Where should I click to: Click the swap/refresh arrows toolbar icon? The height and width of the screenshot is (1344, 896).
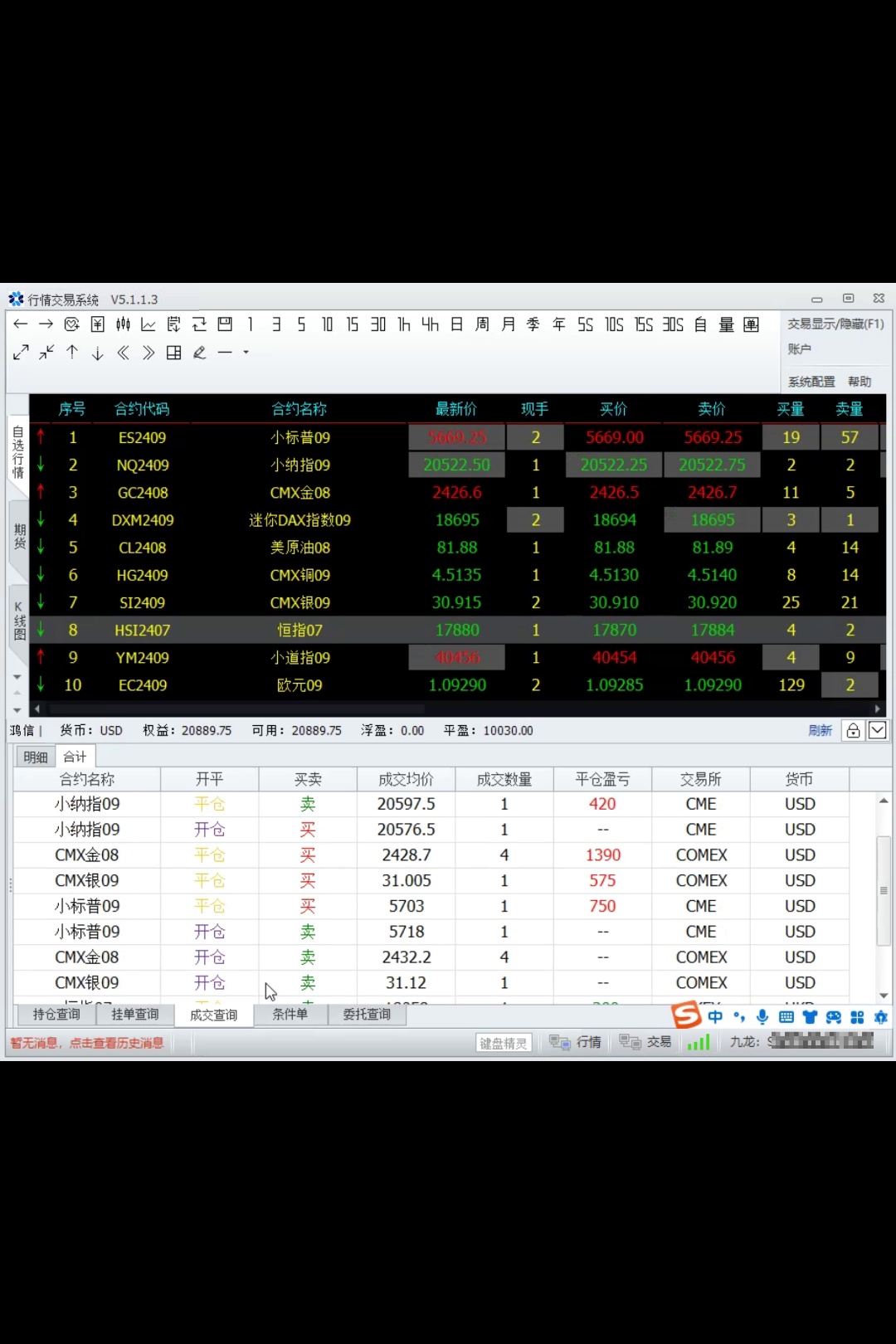[199, 324]
